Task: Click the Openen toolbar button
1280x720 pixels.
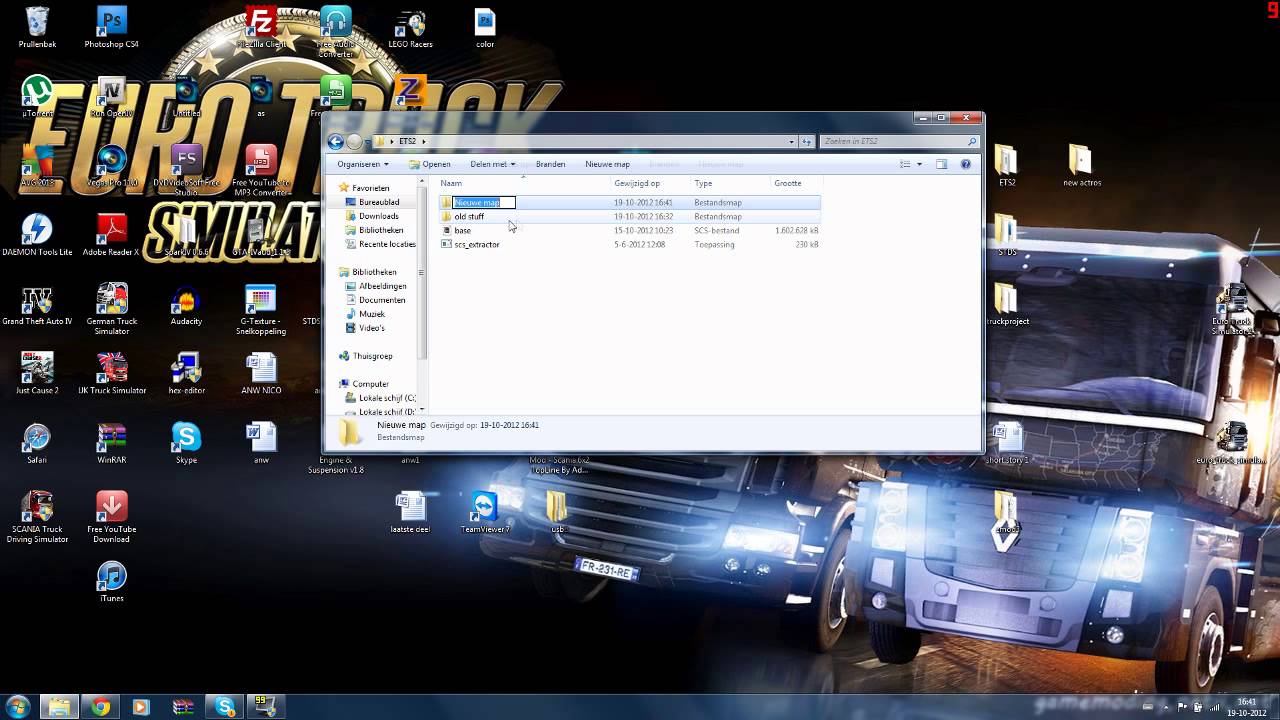Action: (x=430, y=164)
